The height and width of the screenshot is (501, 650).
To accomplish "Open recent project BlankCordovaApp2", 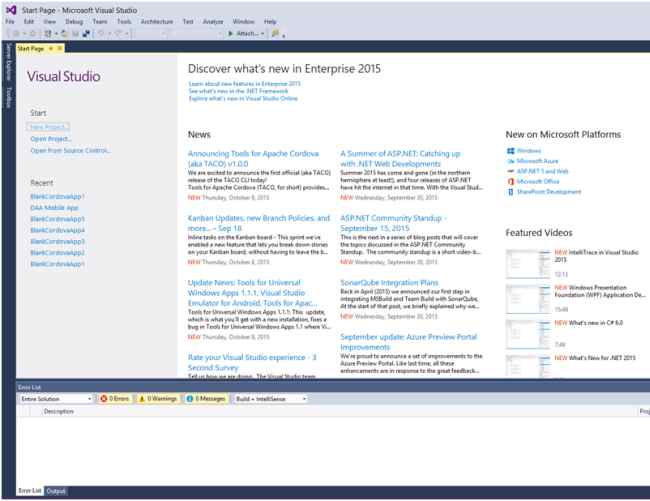I will (57, 252).
